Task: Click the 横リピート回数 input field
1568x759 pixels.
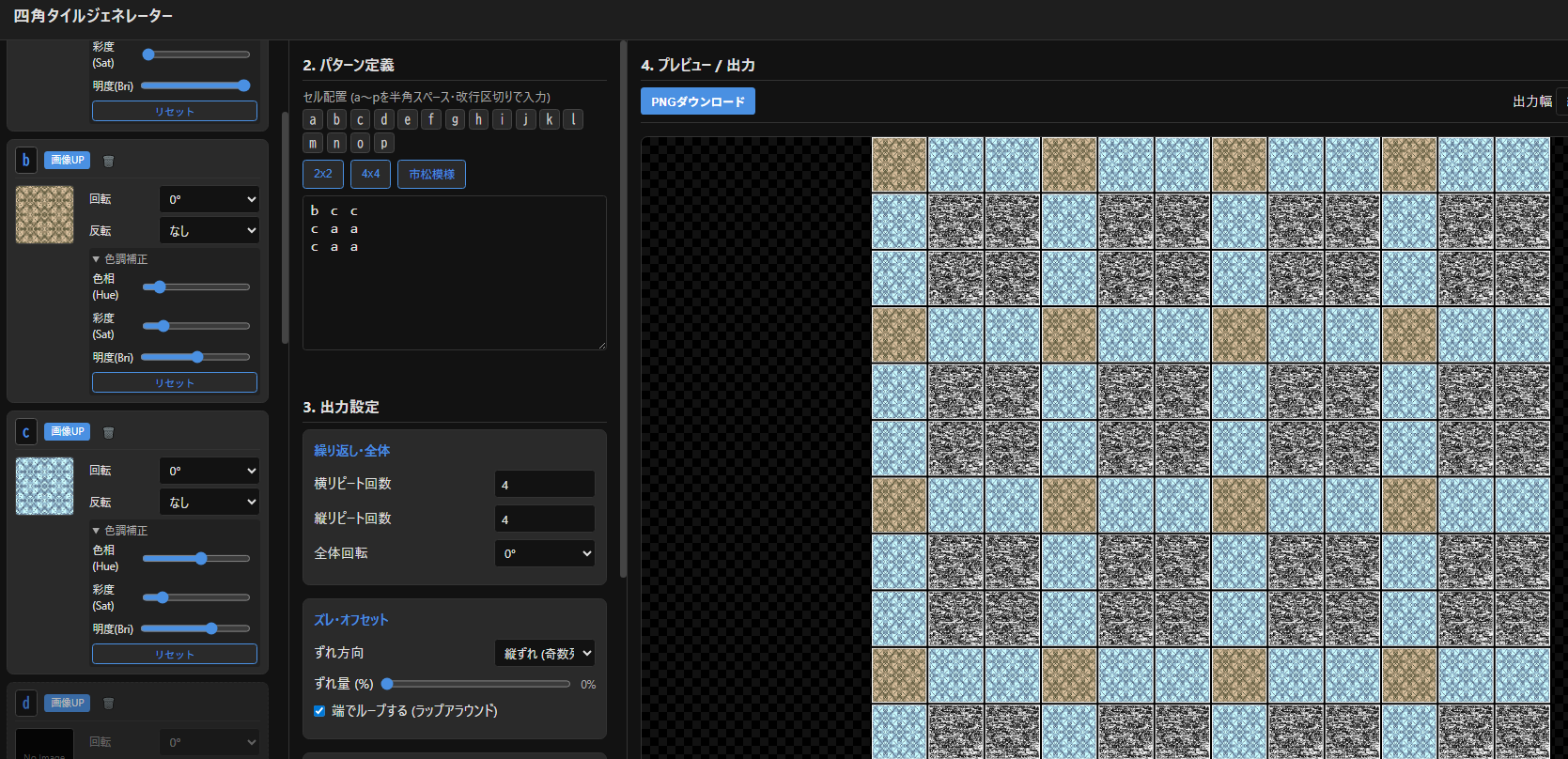Action: (x=545, y=484)
